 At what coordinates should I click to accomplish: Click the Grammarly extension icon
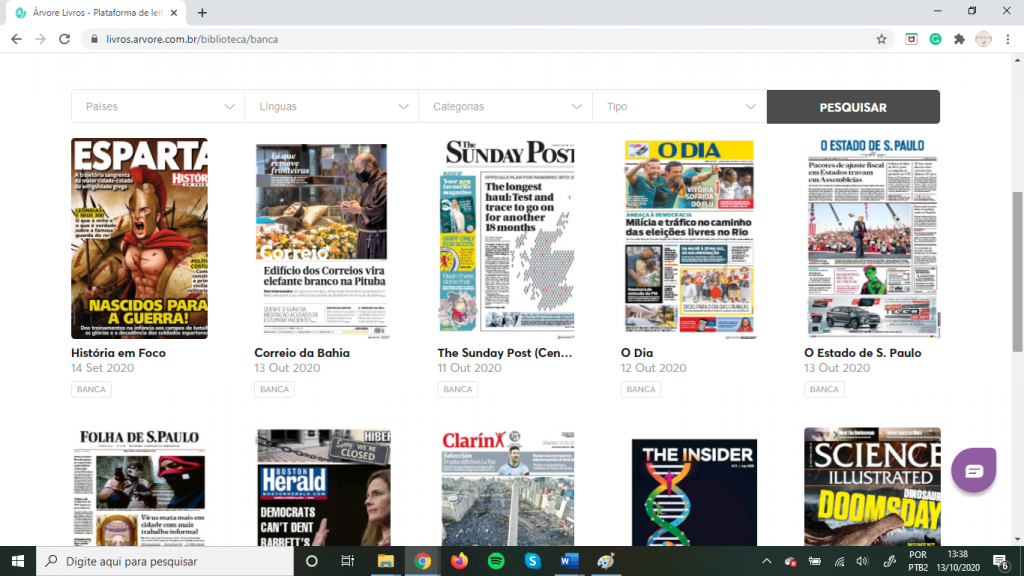(x=936, y=39)
